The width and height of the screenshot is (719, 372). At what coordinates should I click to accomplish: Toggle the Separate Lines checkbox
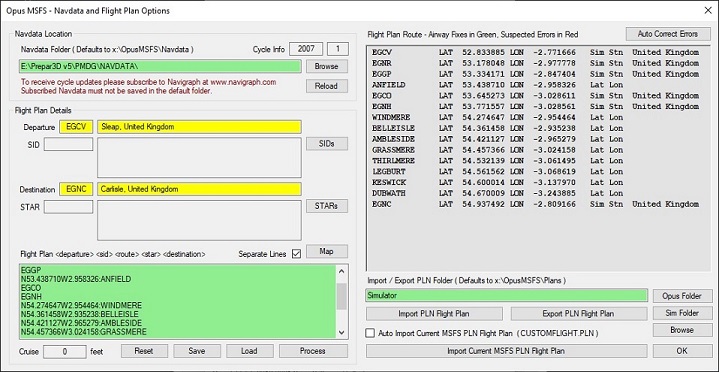(296, 254)
